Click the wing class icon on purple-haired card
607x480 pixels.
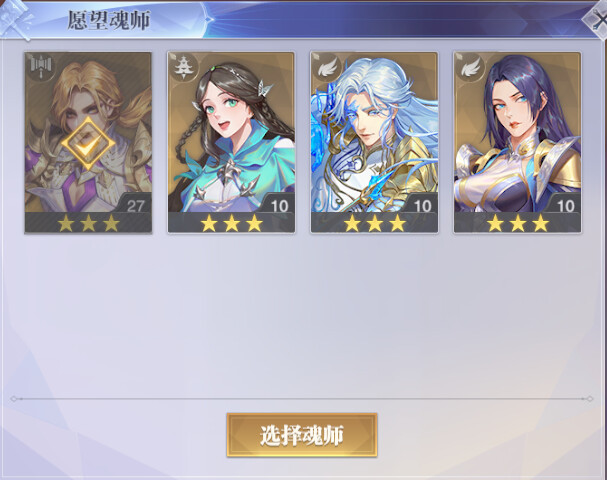[x=469, y=67]
